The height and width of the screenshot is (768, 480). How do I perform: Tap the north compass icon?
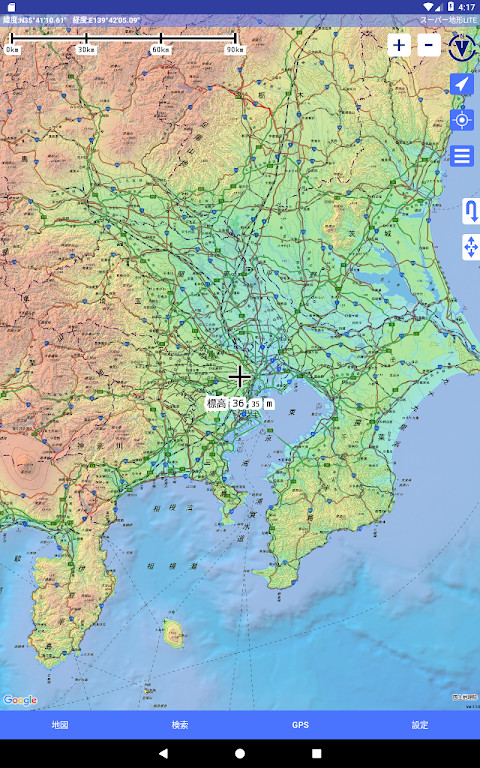tap(462, 47)
